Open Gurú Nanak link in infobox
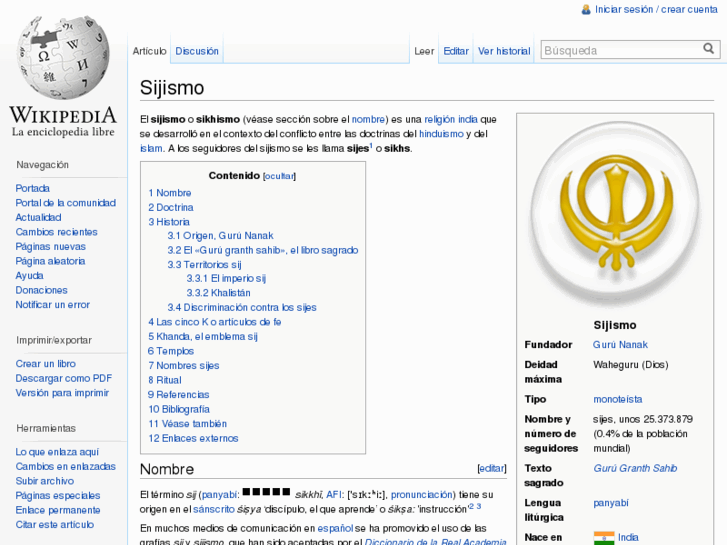This screenshot has width=727, height=545. tap(620, 345)
